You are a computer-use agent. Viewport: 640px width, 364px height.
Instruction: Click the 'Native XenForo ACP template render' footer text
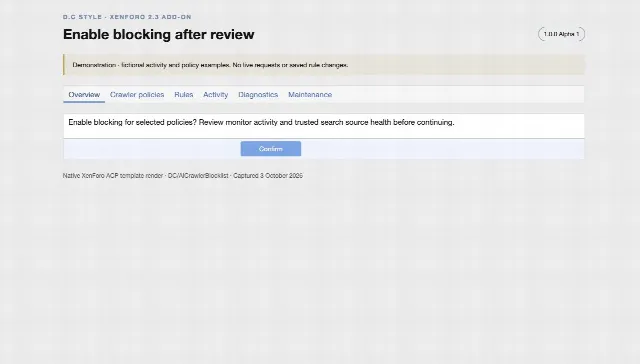coord(183,175)
